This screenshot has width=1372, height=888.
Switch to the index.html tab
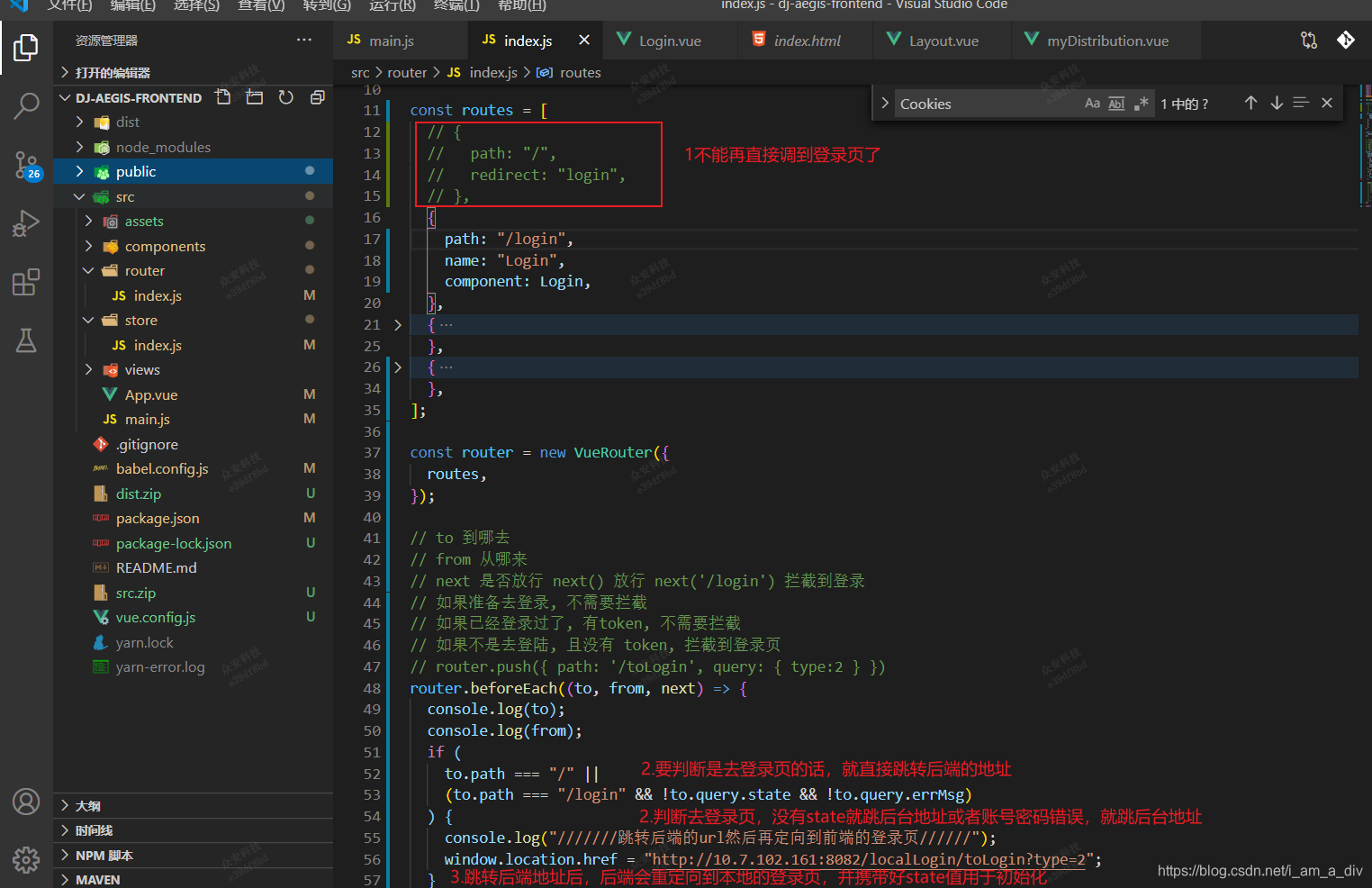[806, 41]
